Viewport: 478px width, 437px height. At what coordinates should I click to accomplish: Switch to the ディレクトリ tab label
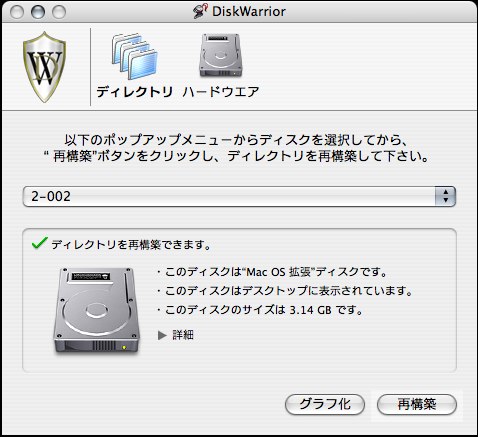(x=135, y=92)
